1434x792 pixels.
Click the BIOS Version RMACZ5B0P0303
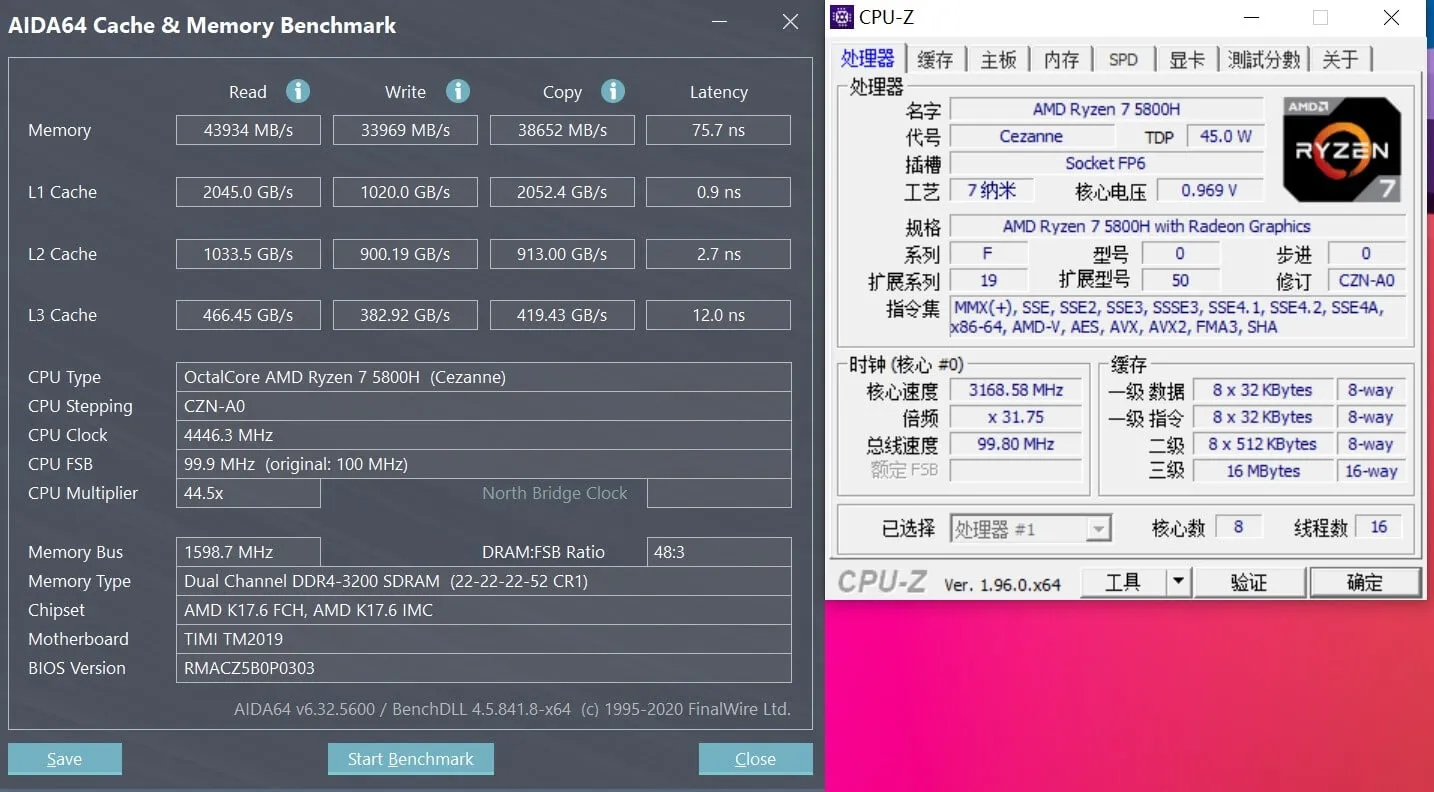point(484,668)
